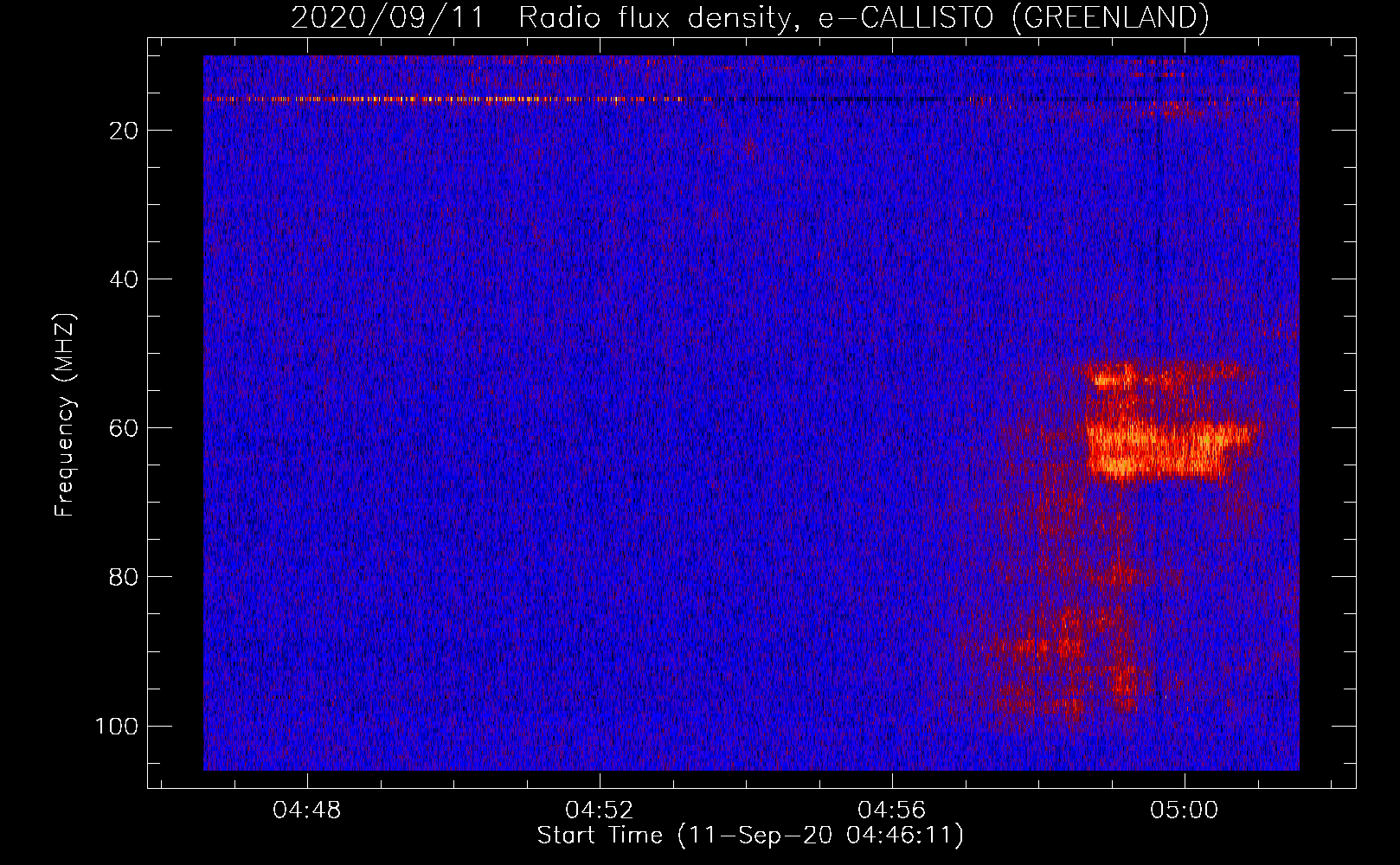The width and height of the screenshot is (1400, 865).
Task: Click the '40' frequency tick label
Action: click(124, 279)
